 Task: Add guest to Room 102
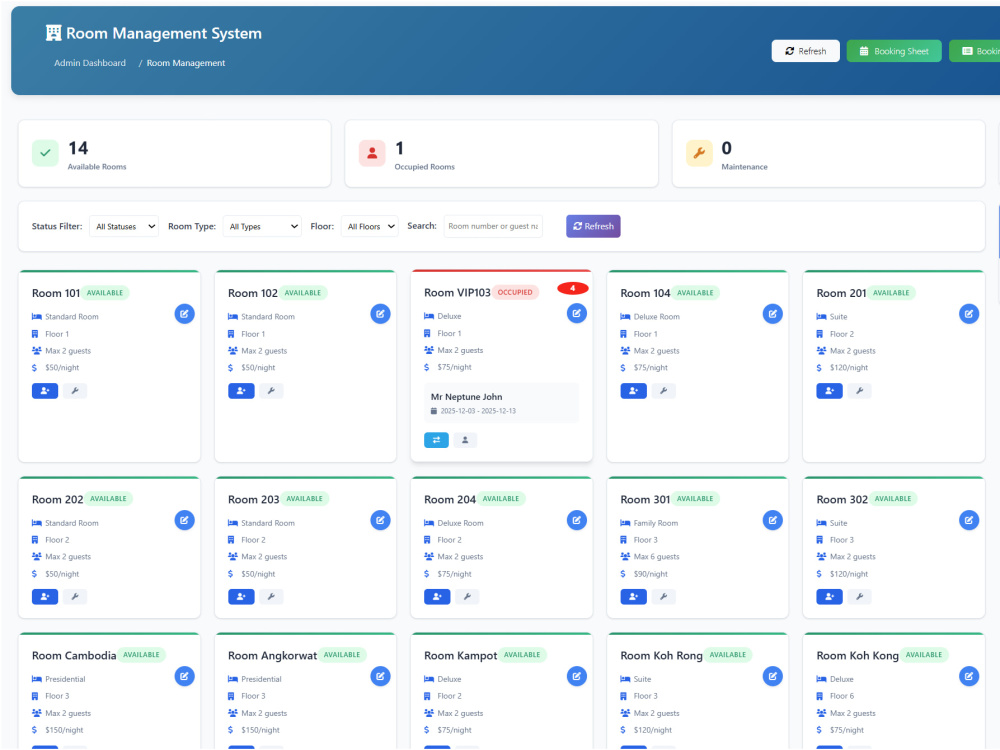coord(241,391)
